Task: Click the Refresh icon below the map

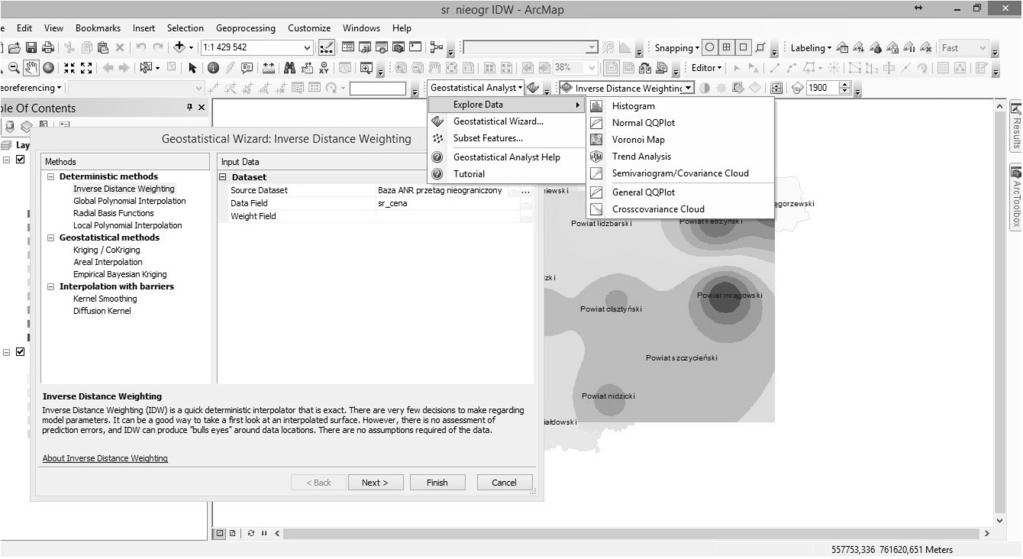Action: click(x=251, y=533)
